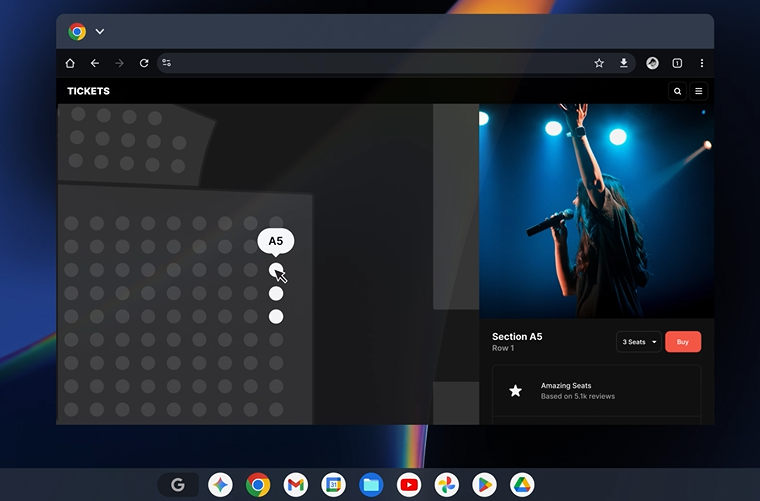Reload the page with refresh icon
760x501 pixels.
click(x=143, y=63)
